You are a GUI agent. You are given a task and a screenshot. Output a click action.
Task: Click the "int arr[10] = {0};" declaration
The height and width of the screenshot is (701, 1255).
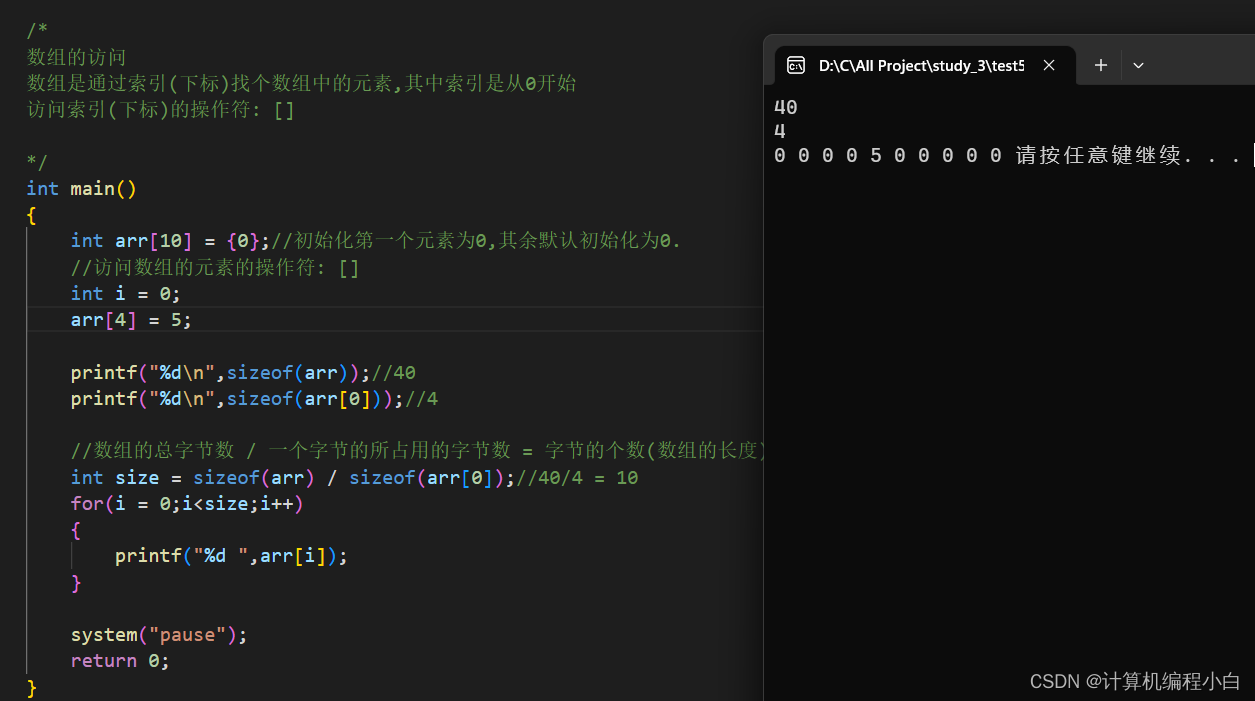tap(170, 241)
